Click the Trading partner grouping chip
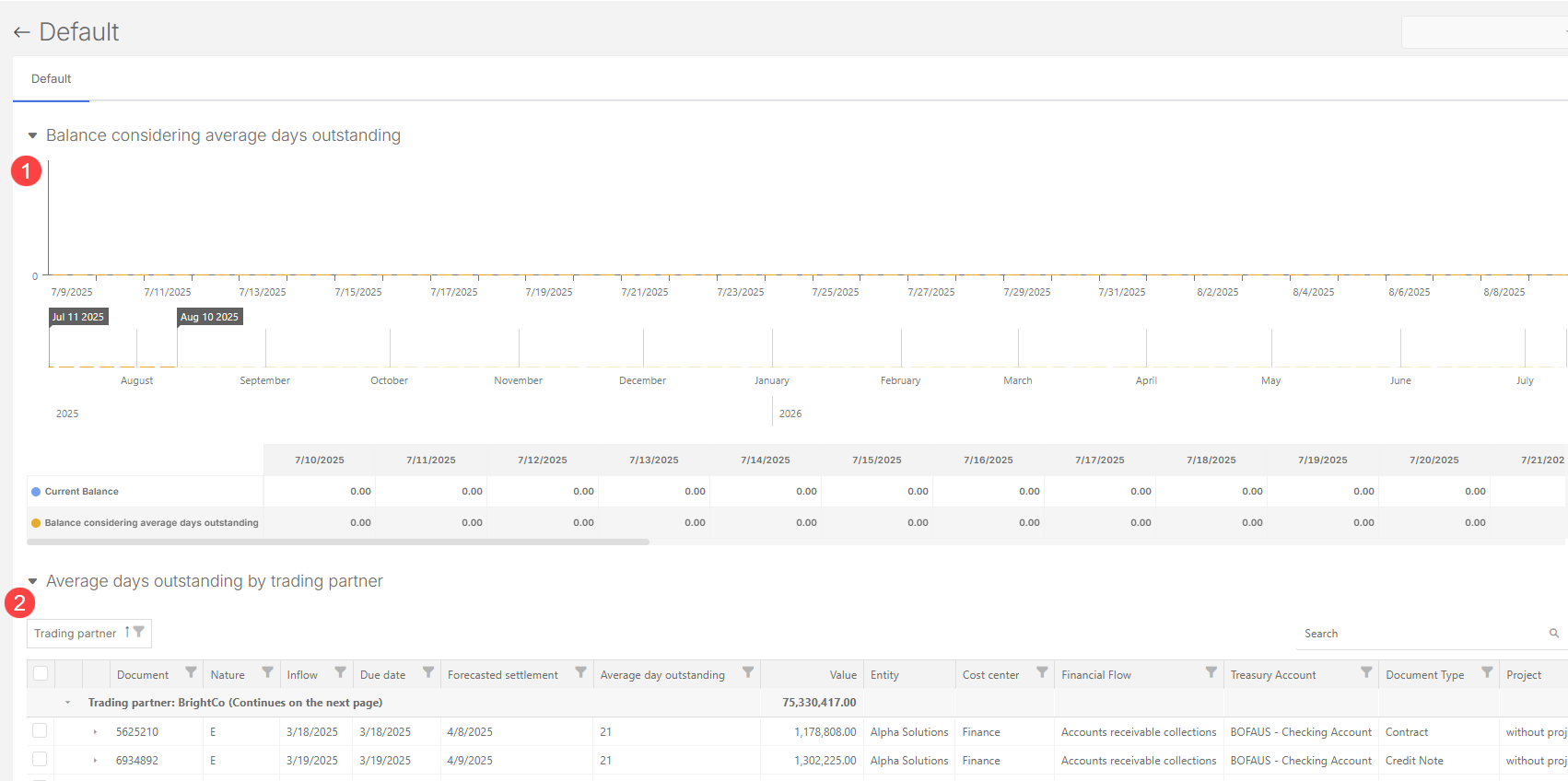Image resolution: width=1568 pixels, height=781 pixels. 76,634
